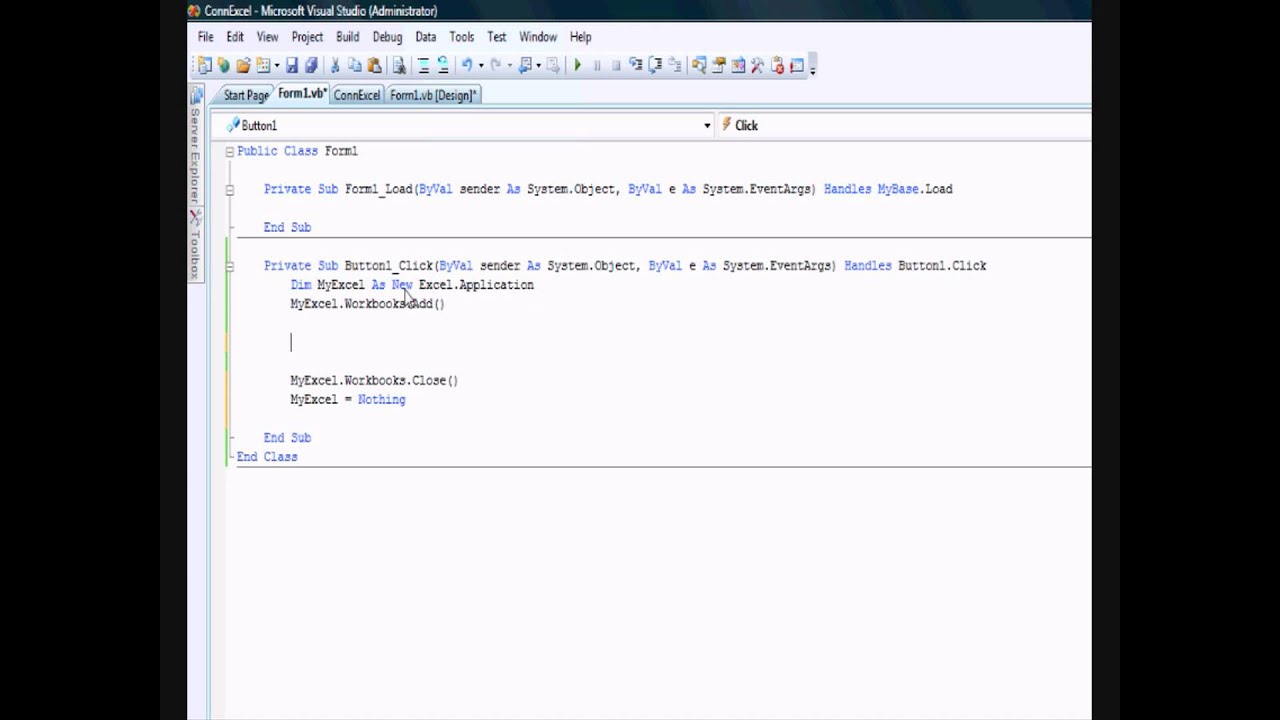The image size is (1280, 720).
Task: Click the MyExcel.Workbooks.Close() code line
Action: pos(374,381)
